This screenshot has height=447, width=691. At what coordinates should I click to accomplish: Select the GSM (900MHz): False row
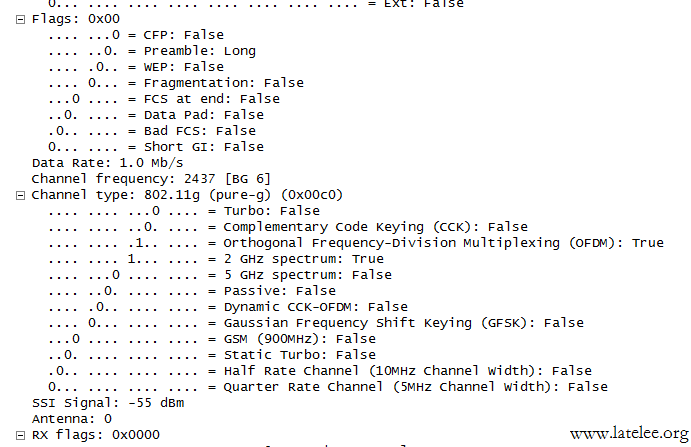(x=212, y=339)
